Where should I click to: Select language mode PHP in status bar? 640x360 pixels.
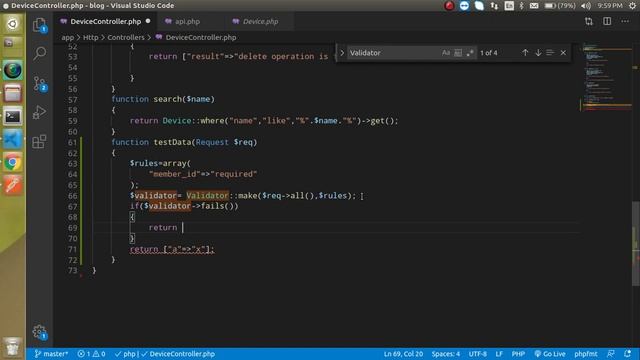[518, 354]
